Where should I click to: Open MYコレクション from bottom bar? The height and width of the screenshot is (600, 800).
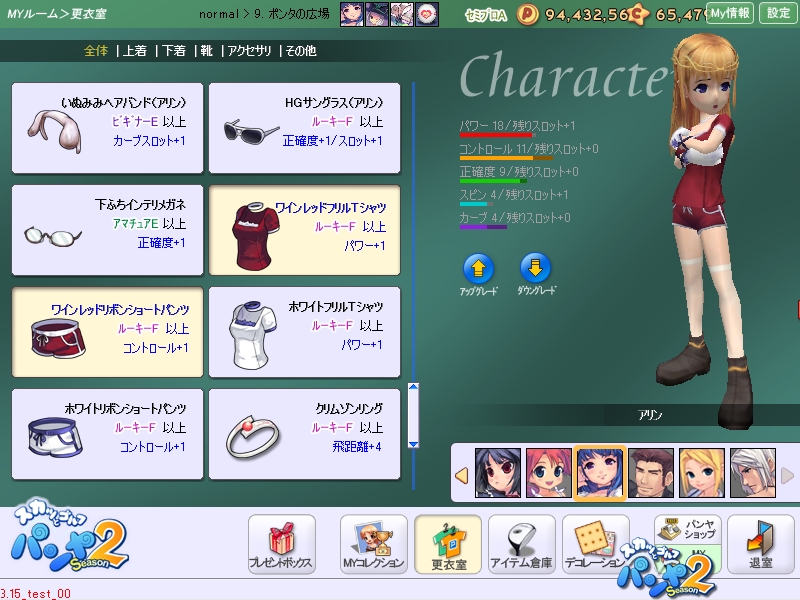point(373,545)
